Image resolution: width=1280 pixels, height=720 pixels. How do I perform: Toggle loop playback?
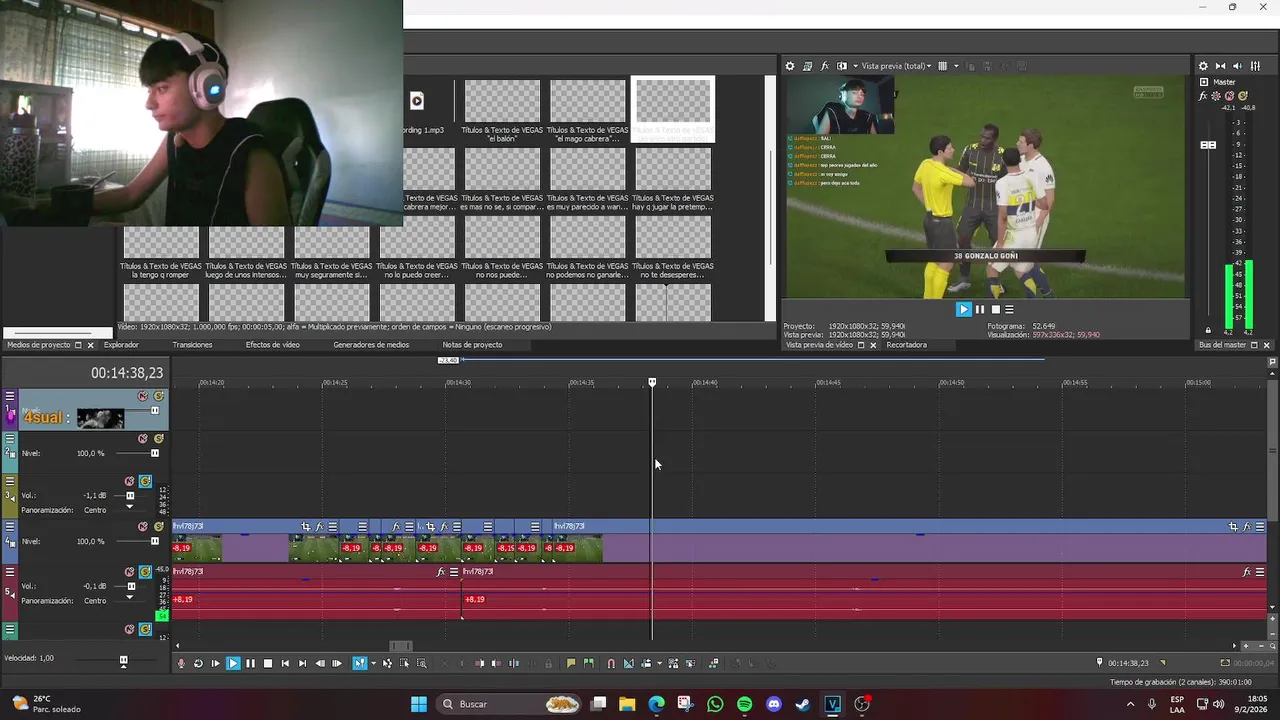pyautogui.click(x=198, y=663)
